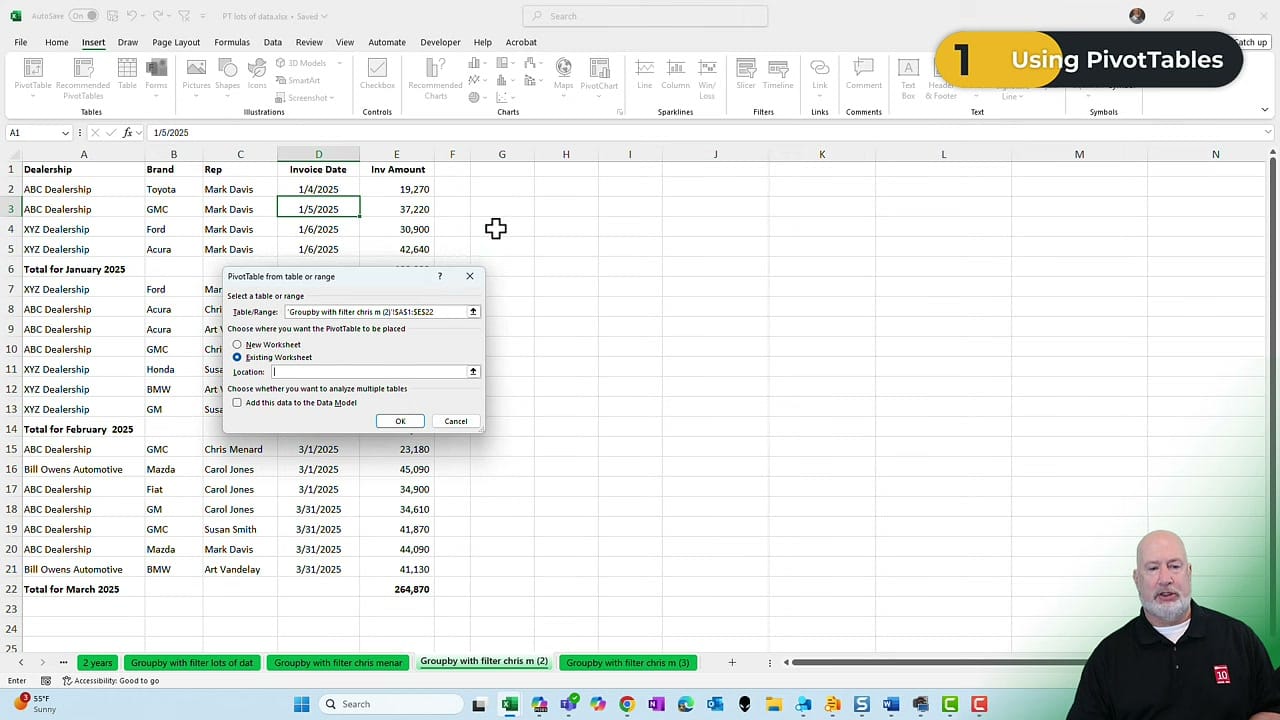Enable Add this data to the Data Model
1280x720 pixels.
pyautogui.click(x=237, y=402)
